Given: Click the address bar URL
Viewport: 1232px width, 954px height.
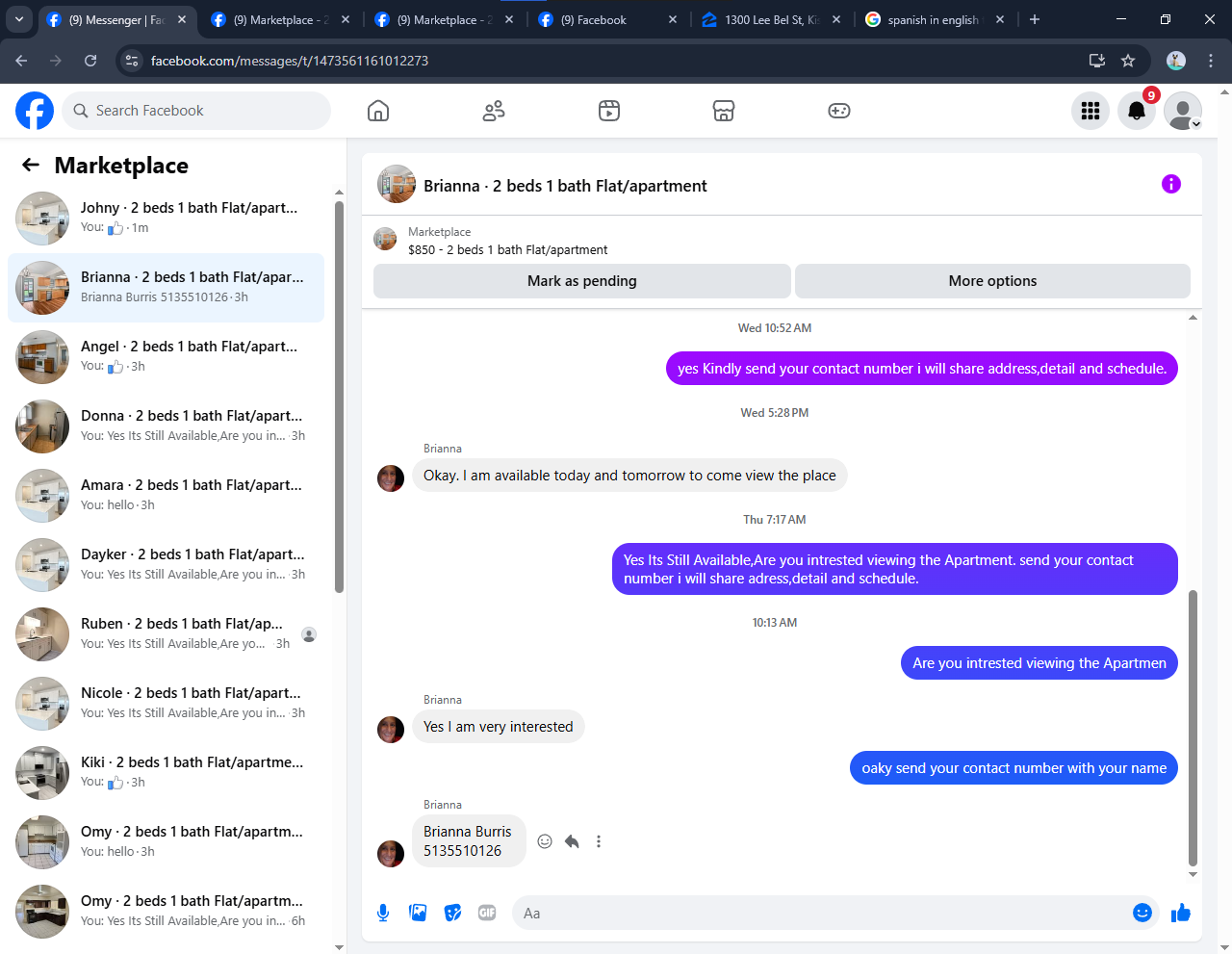Looking at the screenshot, I should 290,61.
